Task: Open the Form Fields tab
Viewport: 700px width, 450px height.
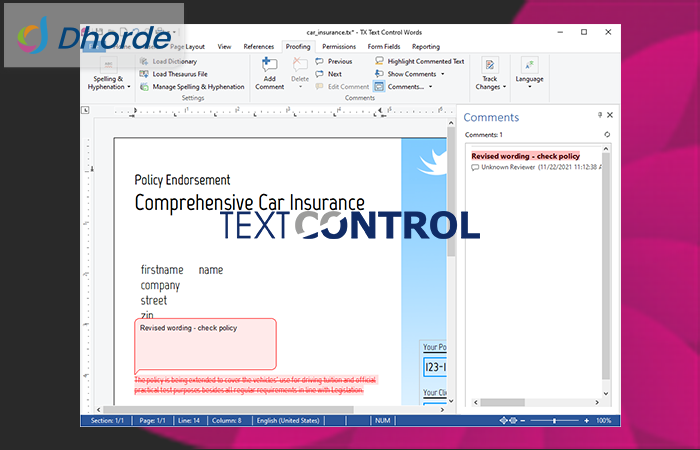Action: [383, 46]
